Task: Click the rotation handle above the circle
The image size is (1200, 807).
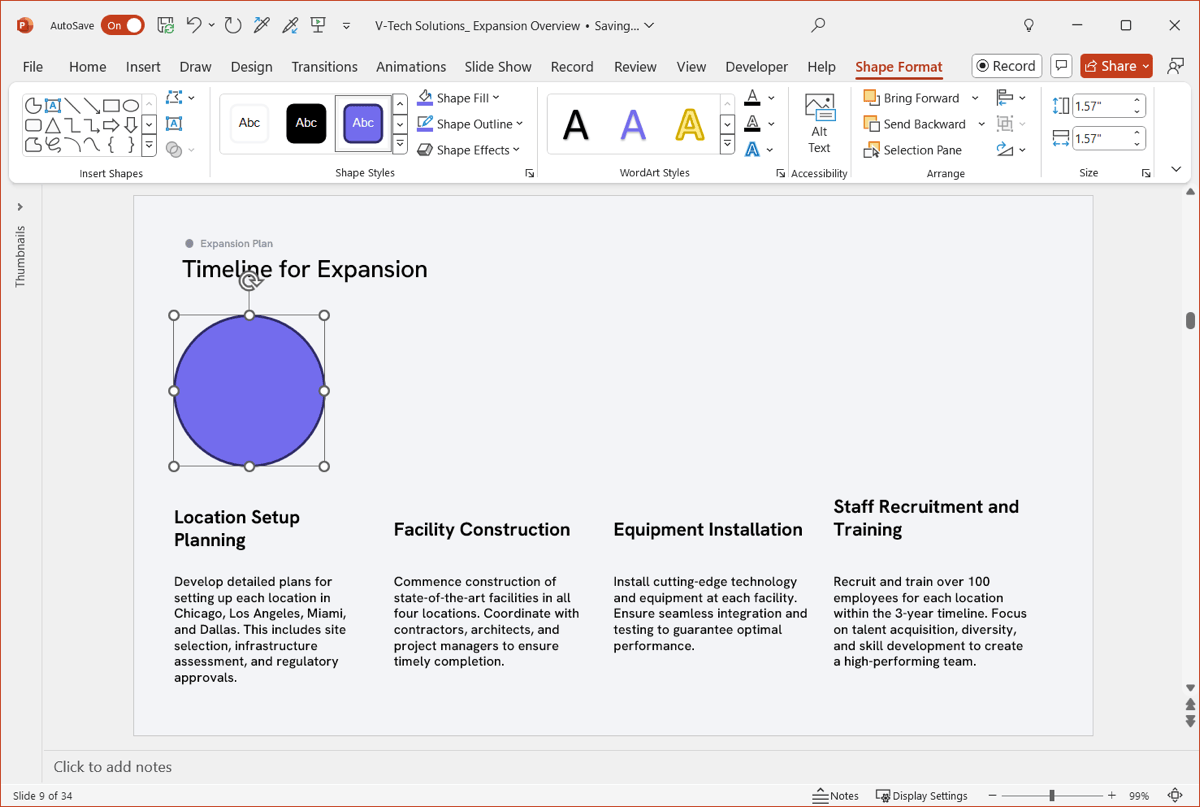Action: [x=250, y=282]
